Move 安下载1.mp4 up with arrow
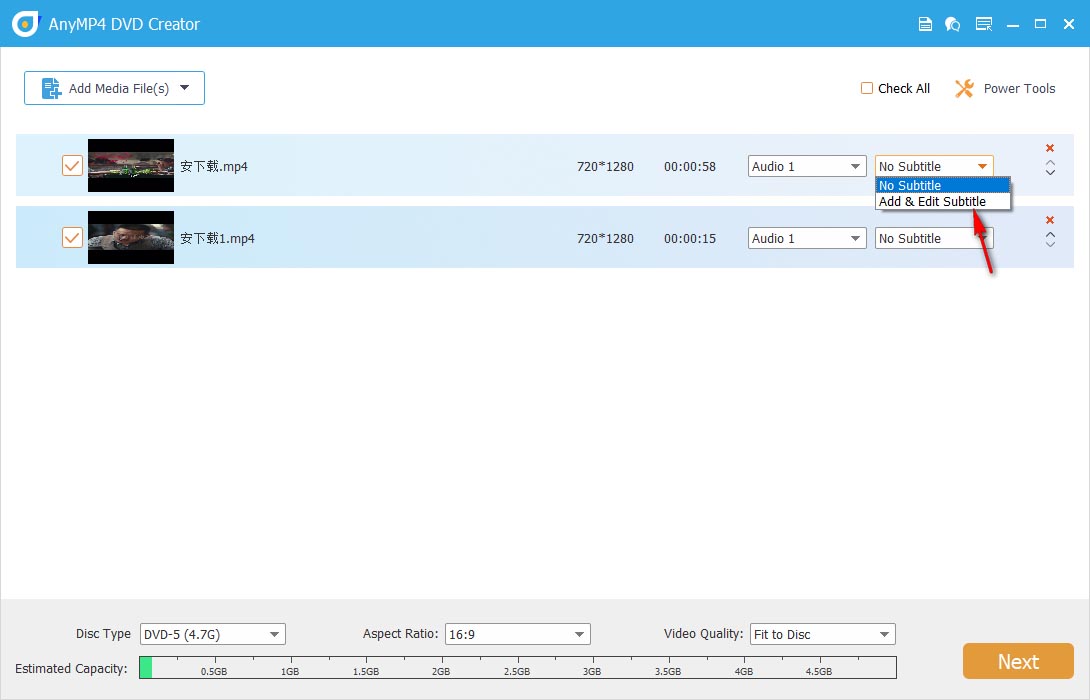 tap(1050, 234)
